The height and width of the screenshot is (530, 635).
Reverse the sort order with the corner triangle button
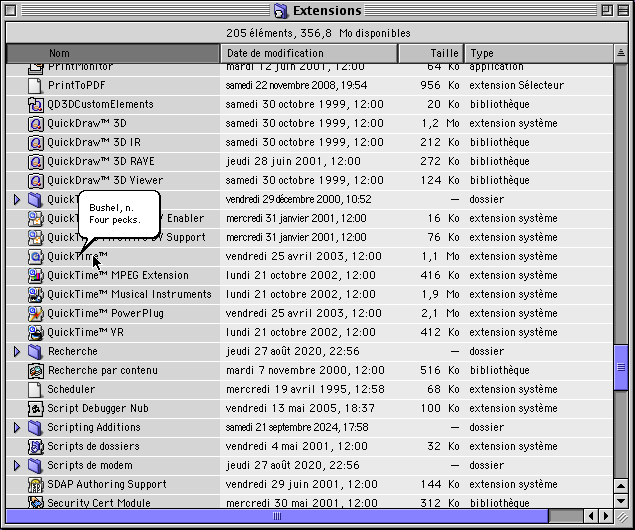point(621,53)
